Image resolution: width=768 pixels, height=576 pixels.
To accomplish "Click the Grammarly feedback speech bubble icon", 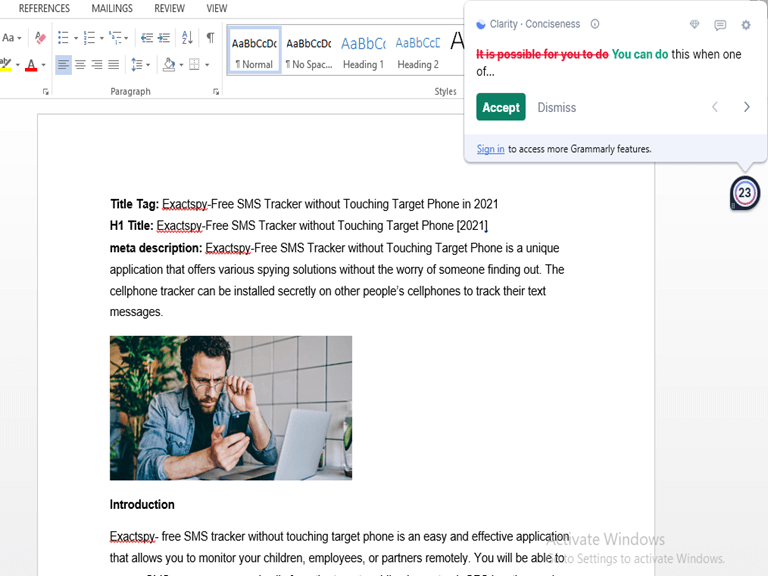I will click(x=720, y=25).
